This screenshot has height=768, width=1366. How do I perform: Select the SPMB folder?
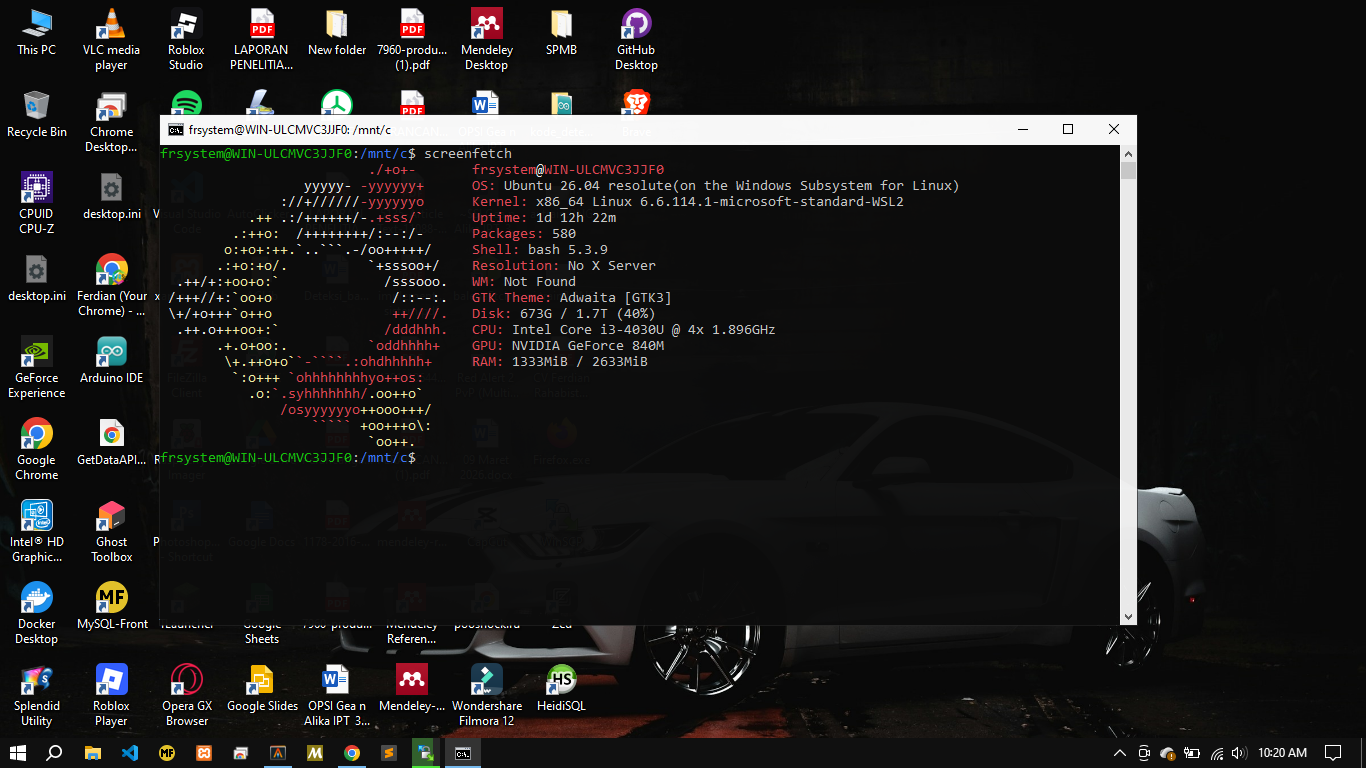(561, 32)
